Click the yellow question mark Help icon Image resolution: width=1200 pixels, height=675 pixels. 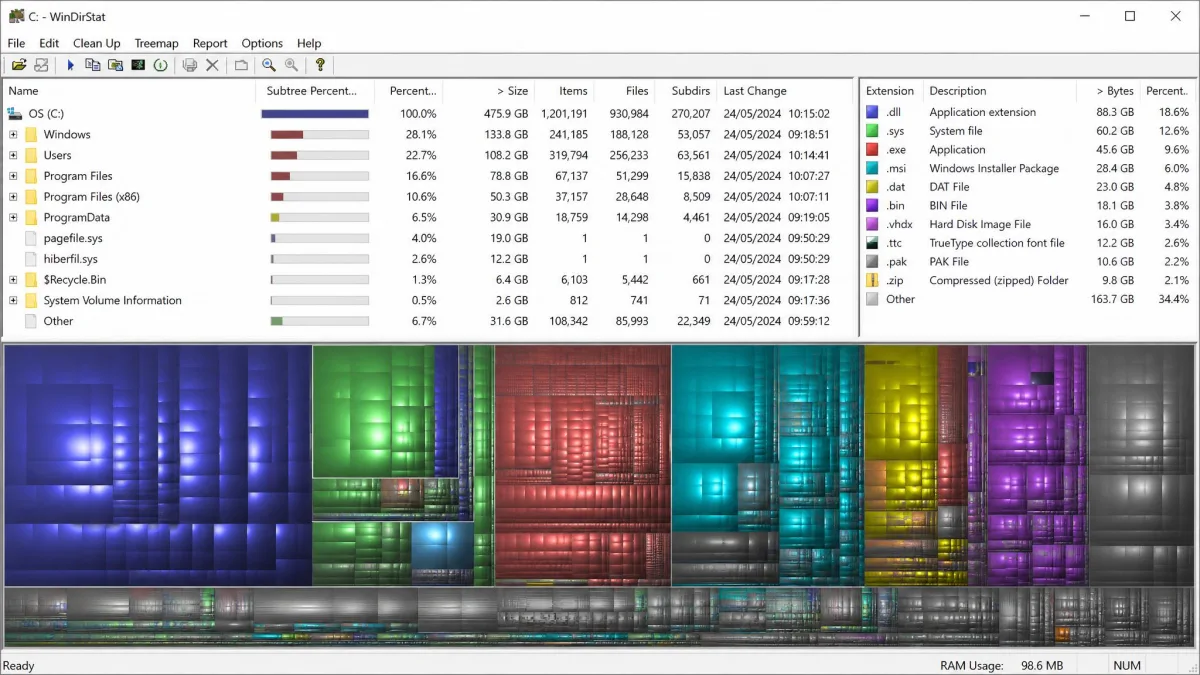320,65
